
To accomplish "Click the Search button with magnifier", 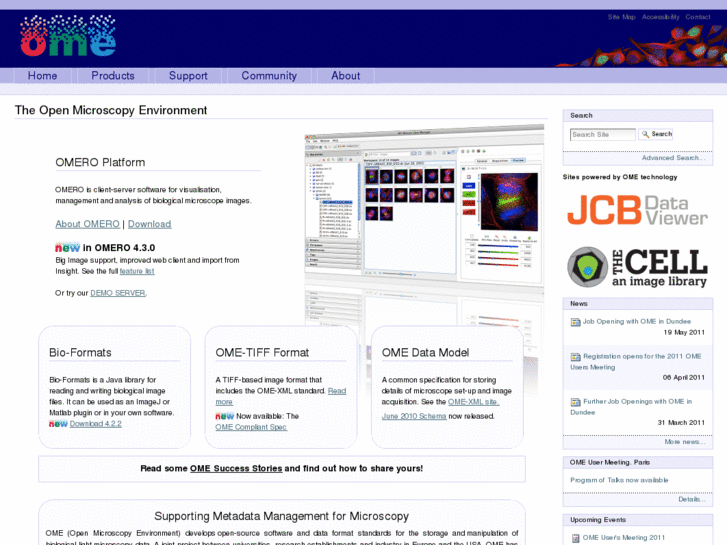I will tap(656, 134).
